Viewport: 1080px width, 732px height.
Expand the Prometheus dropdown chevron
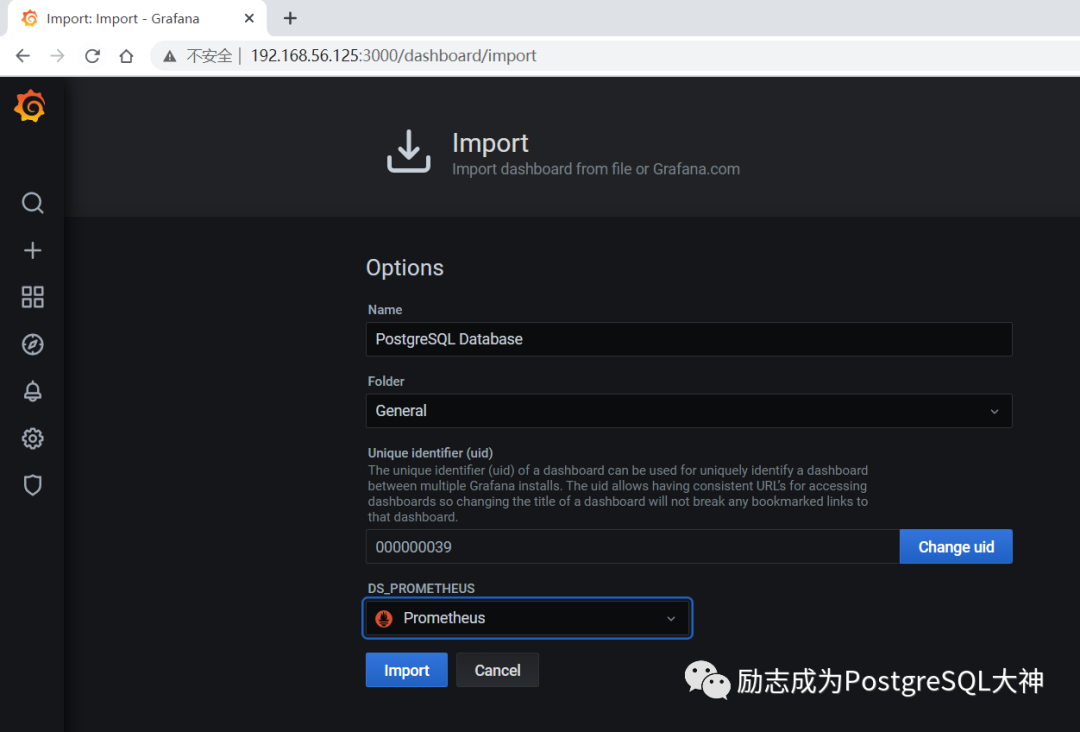tap(670, 618)
